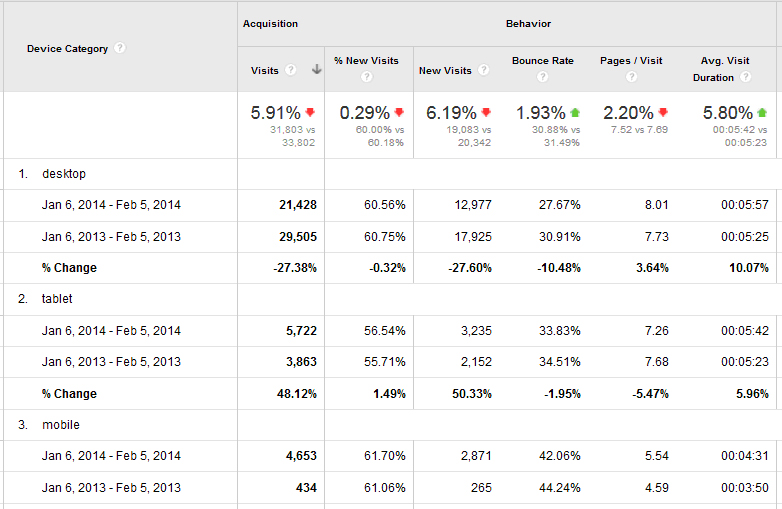The height and width of the screenshot is (509, 782).
Task: Select desktop duration change 10.07%
Action: [749, 268]
